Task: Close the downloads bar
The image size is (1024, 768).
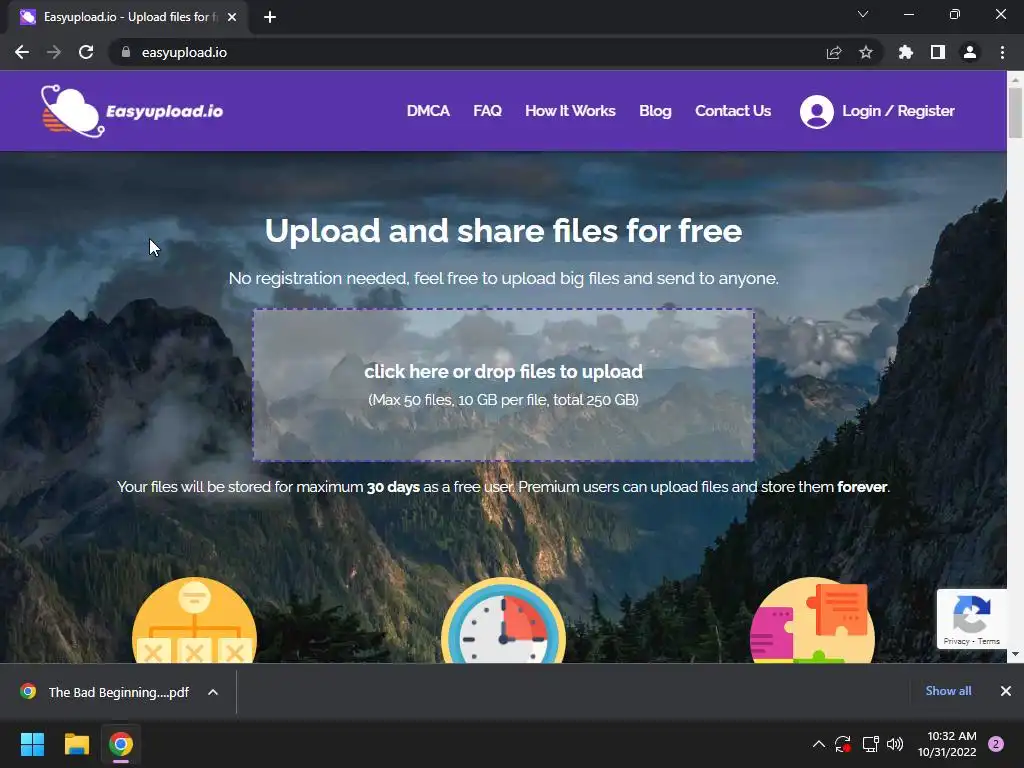Action: click(1006, 691)
